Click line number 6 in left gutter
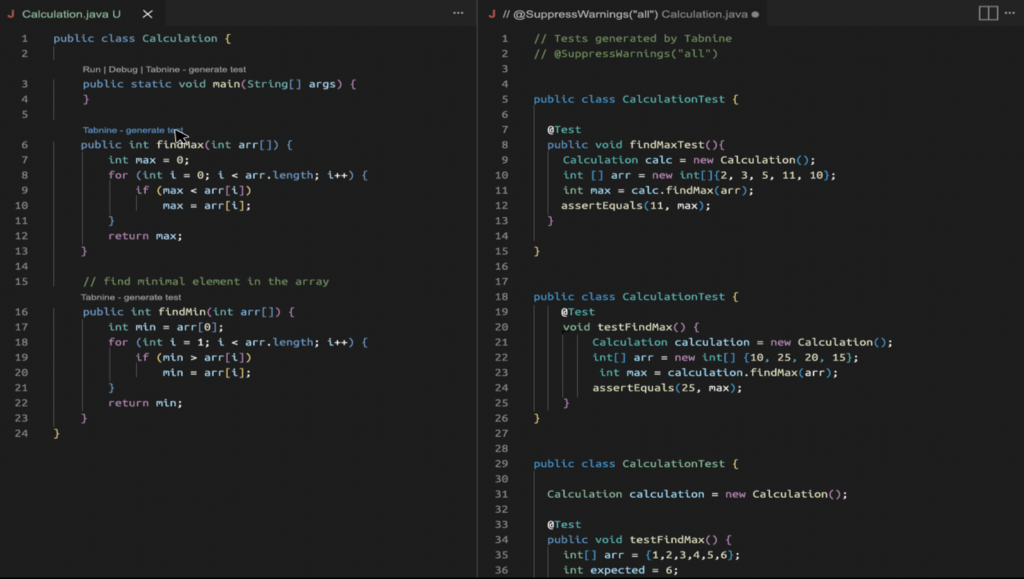 [x=24, y=145]
